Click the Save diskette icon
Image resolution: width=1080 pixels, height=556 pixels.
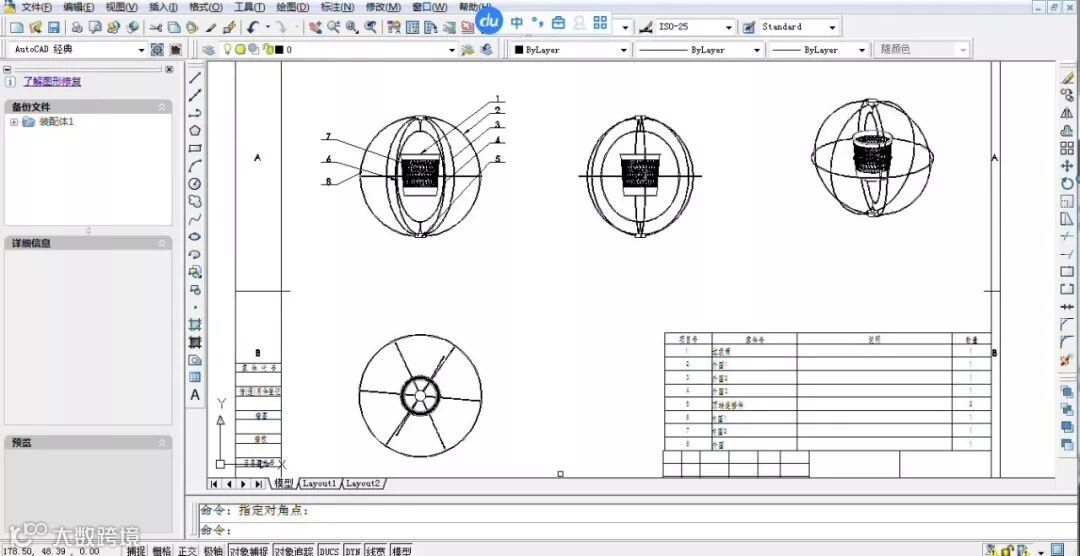click(54, 28)
